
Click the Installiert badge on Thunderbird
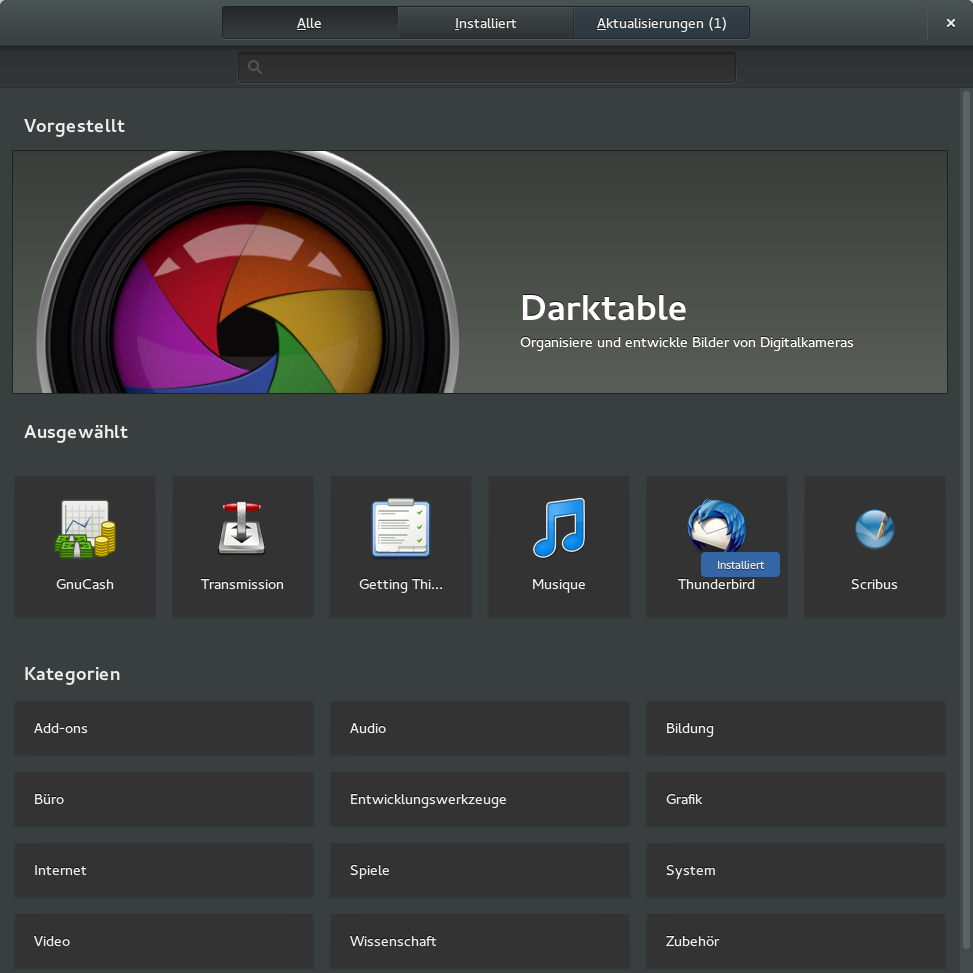click(740, 565)
